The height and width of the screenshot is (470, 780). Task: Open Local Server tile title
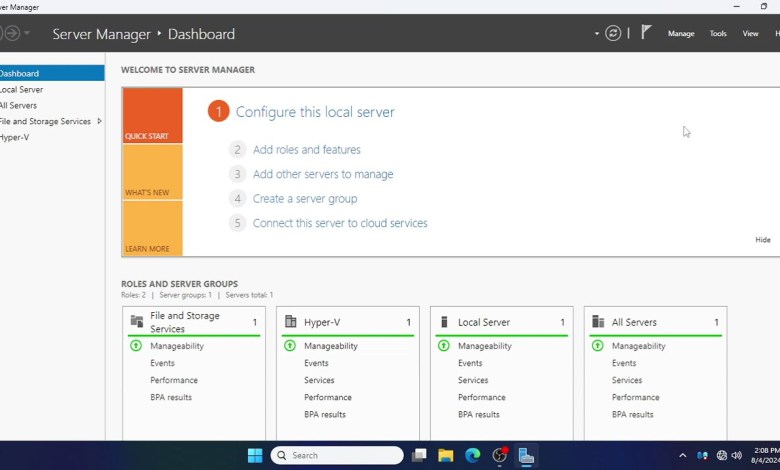point(484,322)
